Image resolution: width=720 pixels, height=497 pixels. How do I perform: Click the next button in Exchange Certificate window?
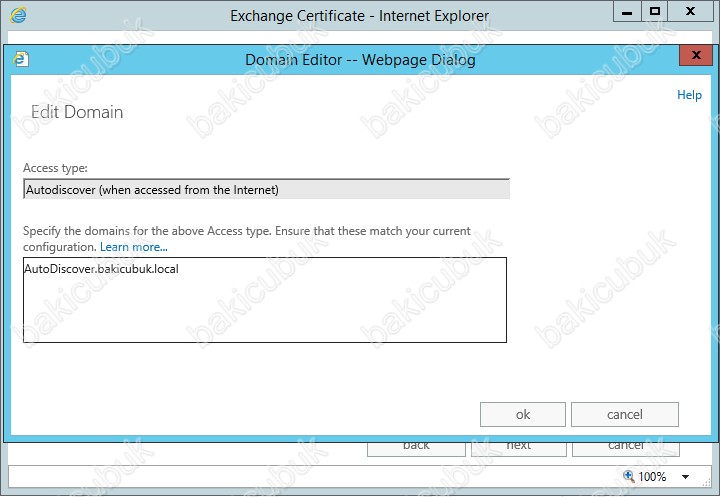coord(518,449)
